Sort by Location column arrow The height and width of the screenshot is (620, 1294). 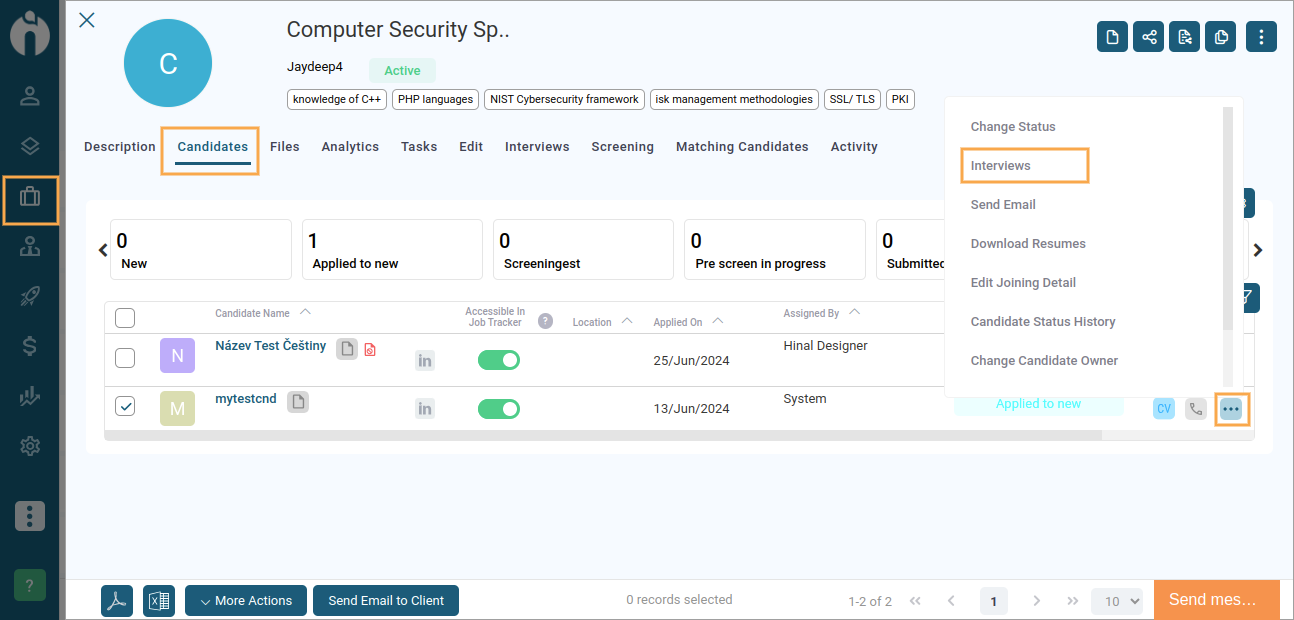[x=627, y=320]
